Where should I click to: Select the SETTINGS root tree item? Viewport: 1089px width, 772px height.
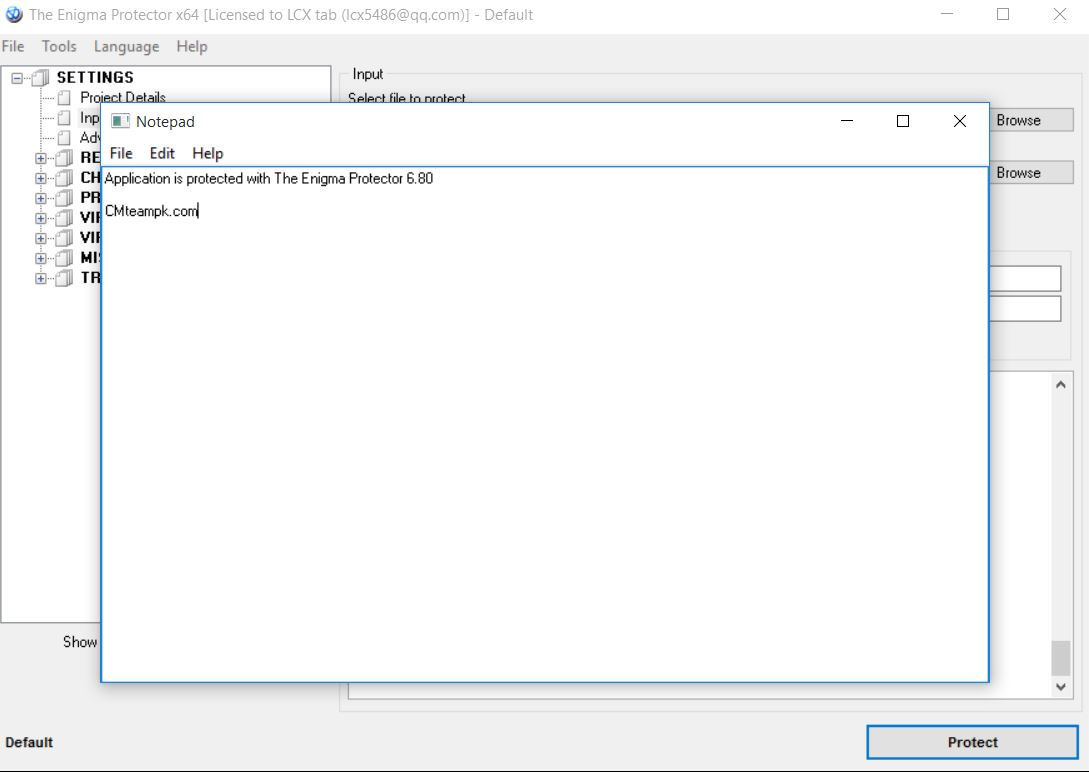95,78
